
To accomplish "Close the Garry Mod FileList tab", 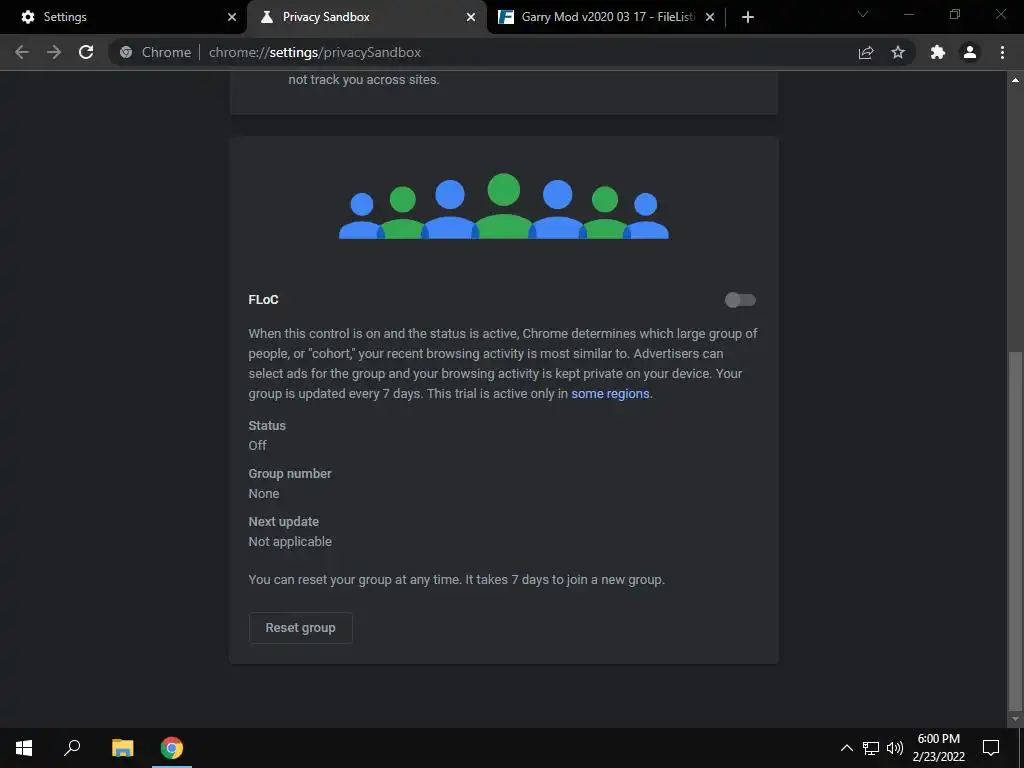I will click(x=710, y=17).
